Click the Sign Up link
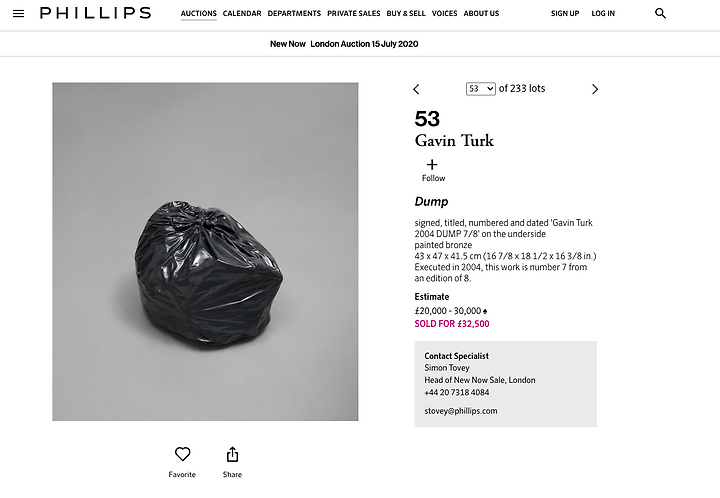Viewport: 720px width, 498px height. [x=565, y=14]
